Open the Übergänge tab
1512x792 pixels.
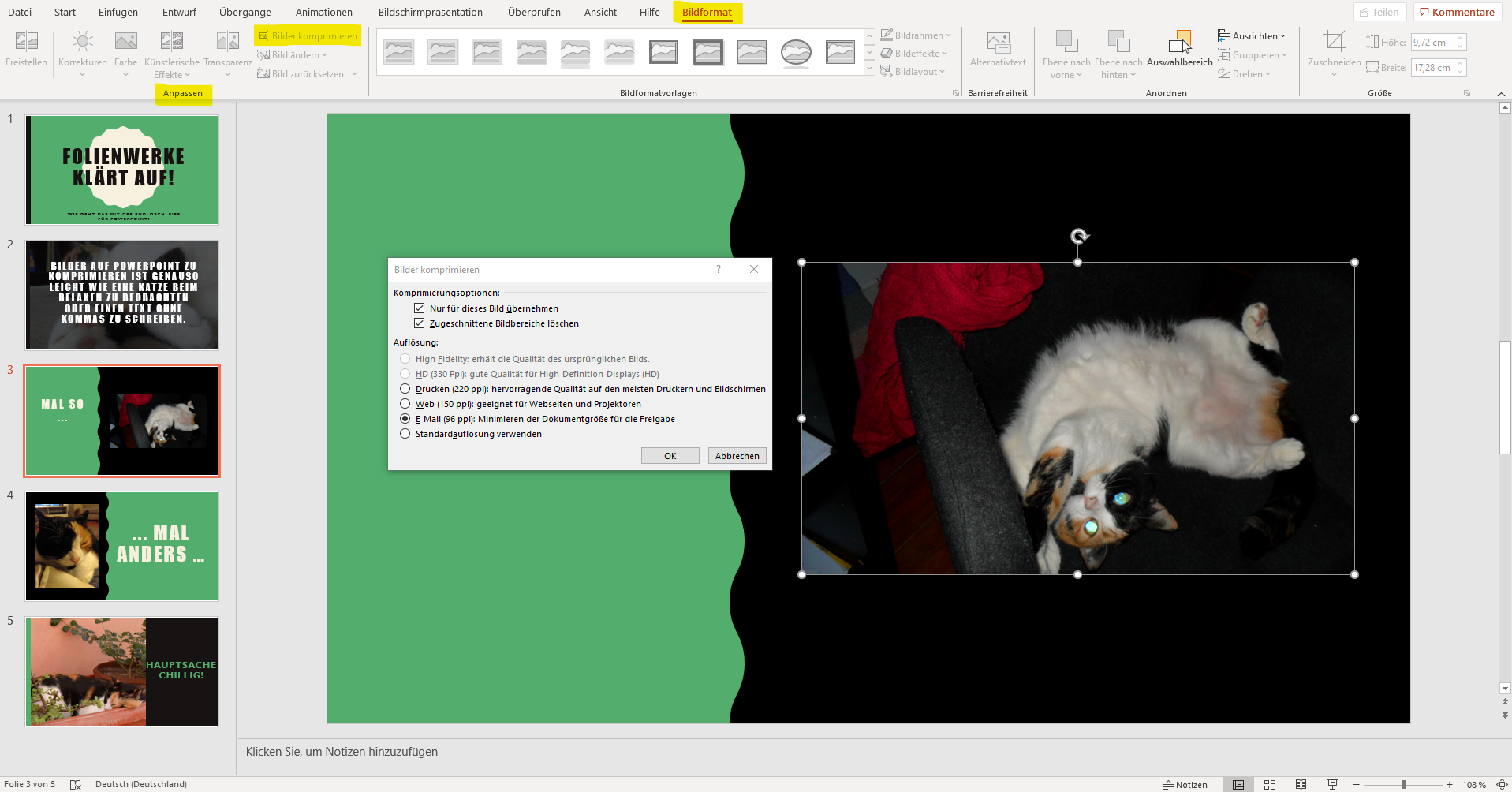[245, 12]
